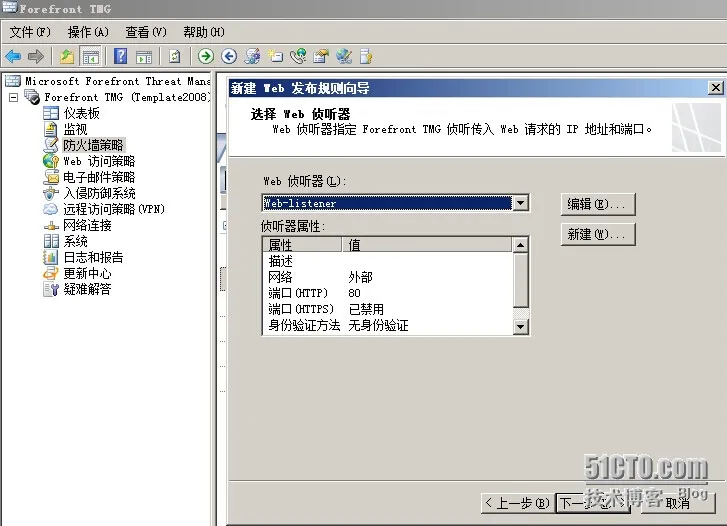Viewport: 727px width, 526px height.
Task: Click the 仪表板 dashboard icon in tree
Action: pyautogui.click(x=51, y=113)
